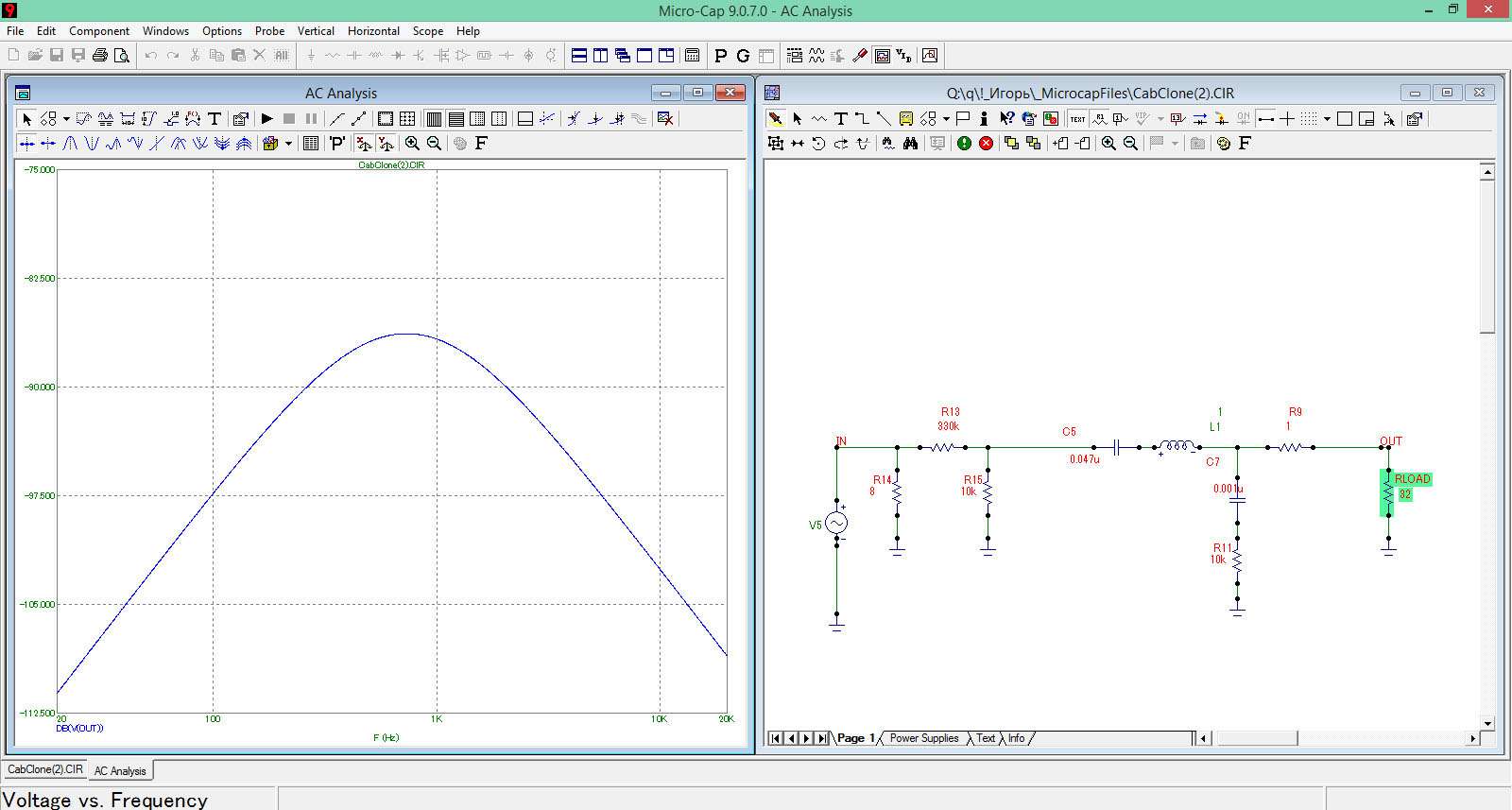Click the Info mode icon in schematic toolbar
The height and width of the screenshot is (810, 1512).
click(984, 119)
